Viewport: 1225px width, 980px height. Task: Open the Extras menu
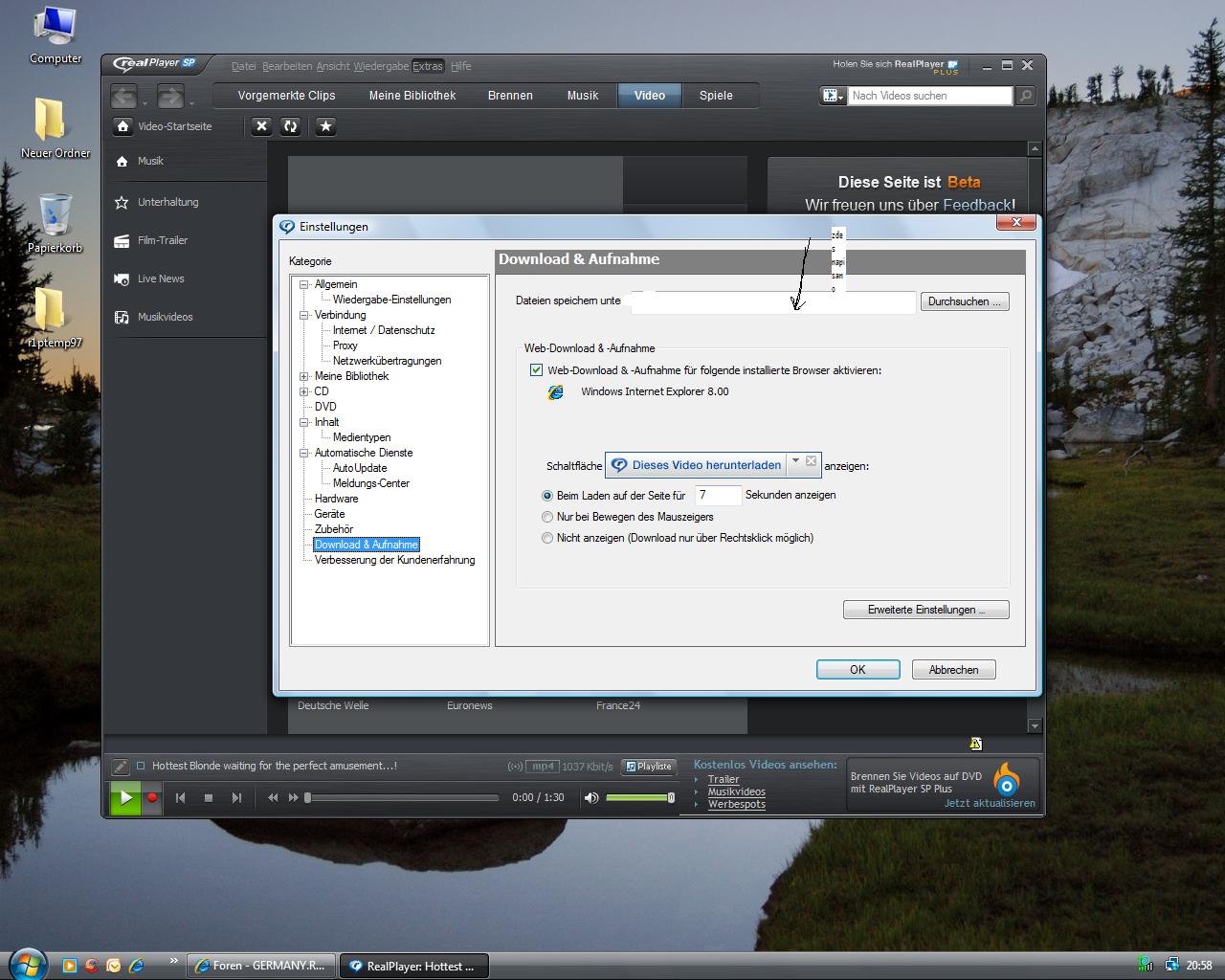point(428,66)
